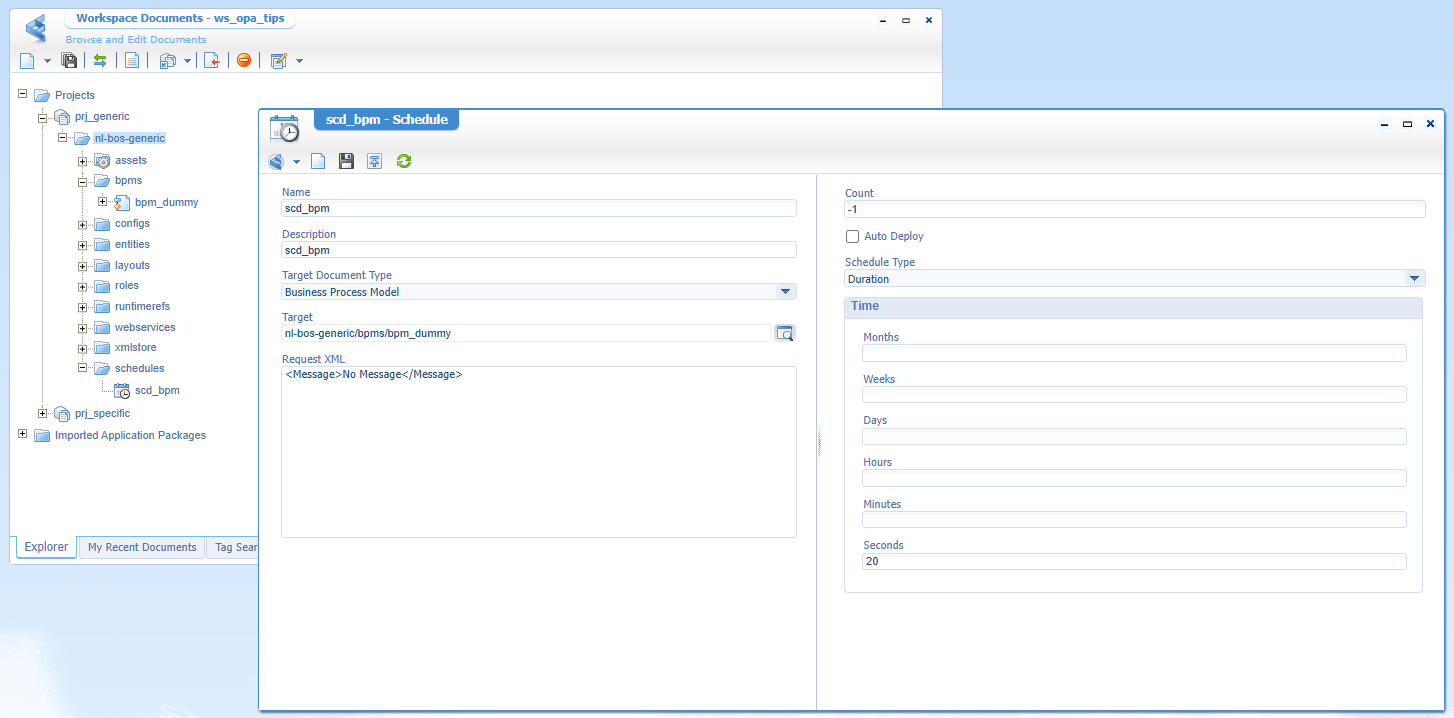This screenshot has height=718, width=1454.
Task: Open the Target Document Type dropdown
Action: [x=785, y=292]
